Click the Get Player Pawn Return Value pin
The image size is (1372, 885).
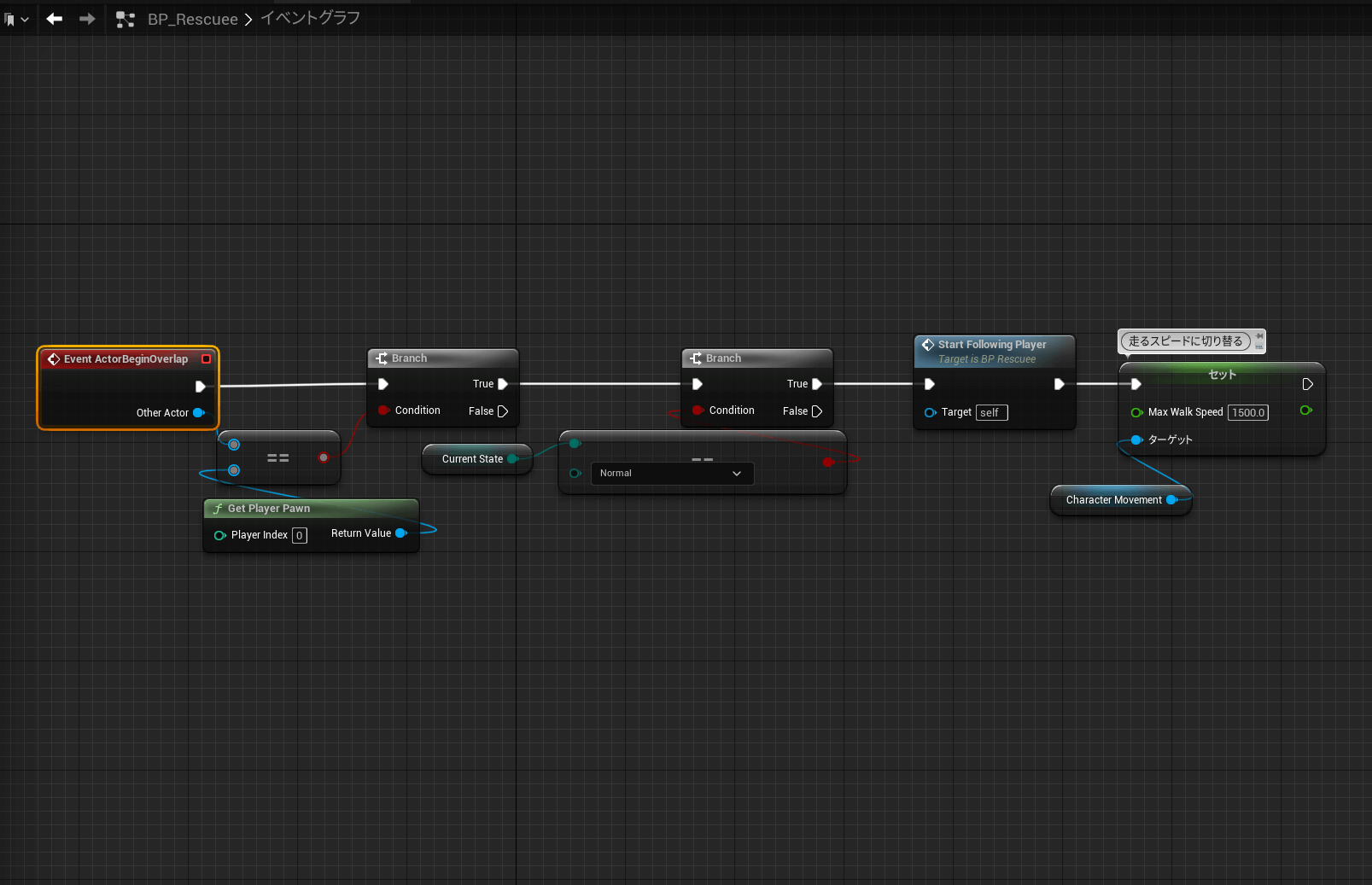(x=400, y=533)
